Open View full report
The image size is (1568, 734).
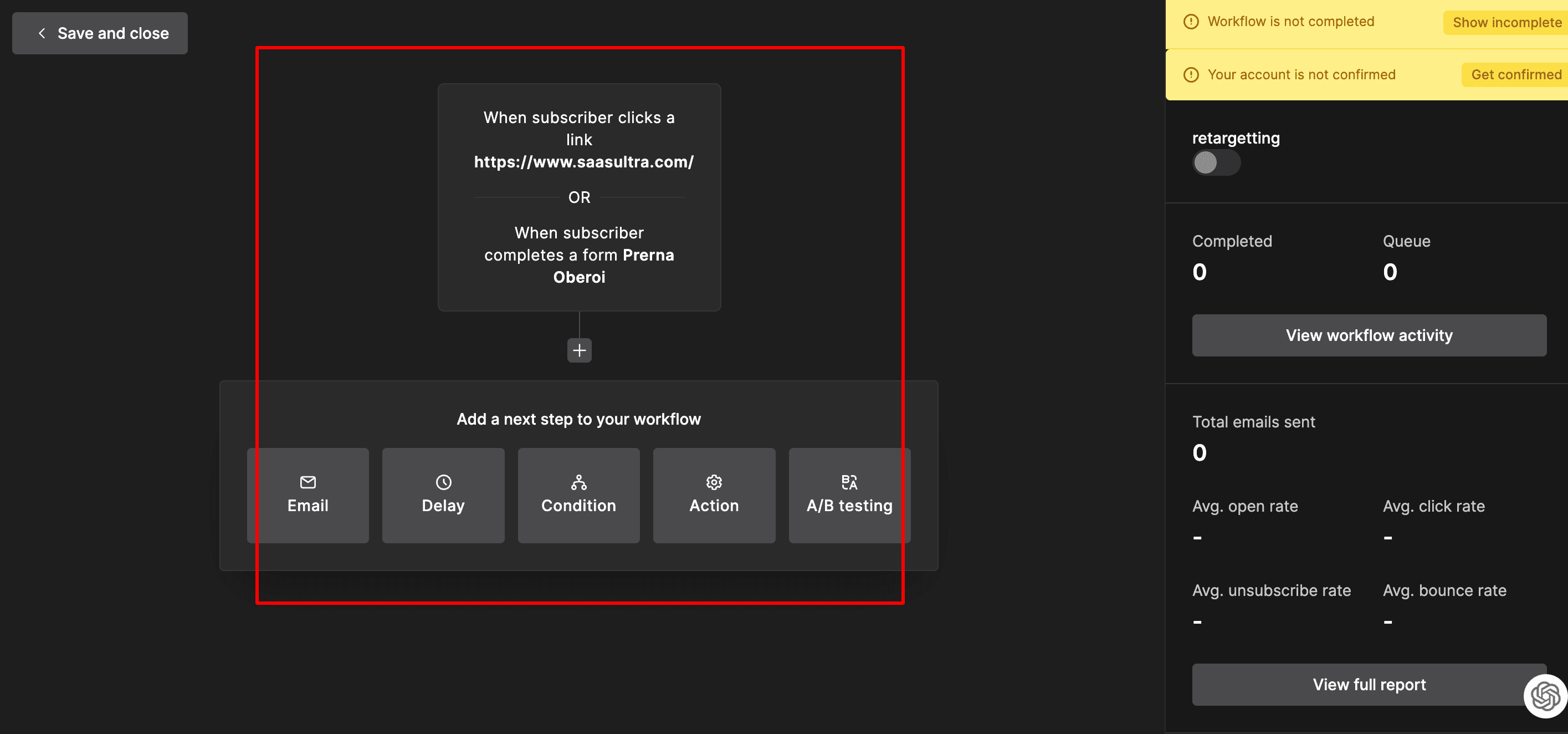click(1369, 685)
